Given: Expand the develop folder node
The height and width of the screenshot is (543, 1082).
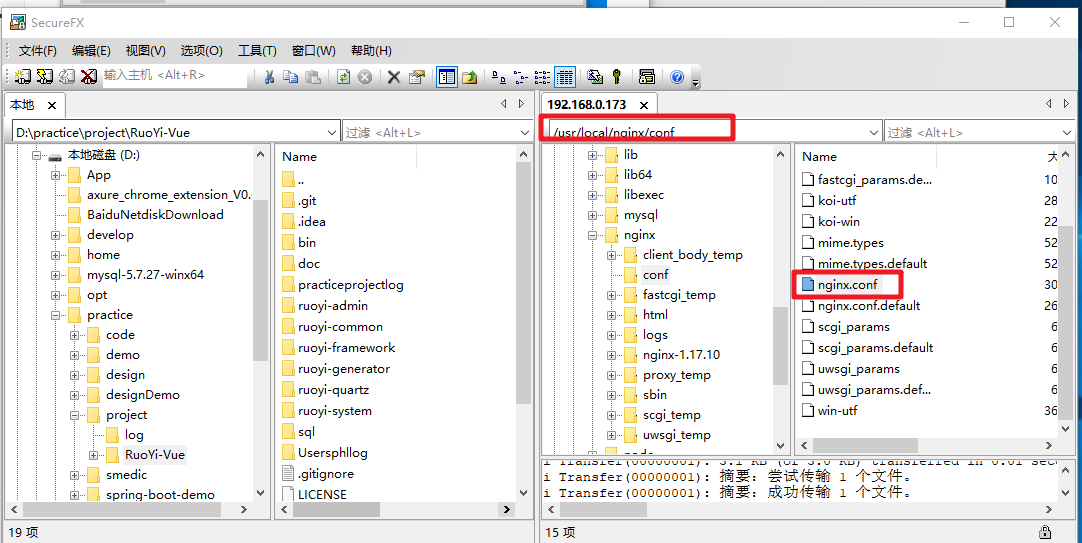Looking at the screenshot, I should click(x=55, y=235).
